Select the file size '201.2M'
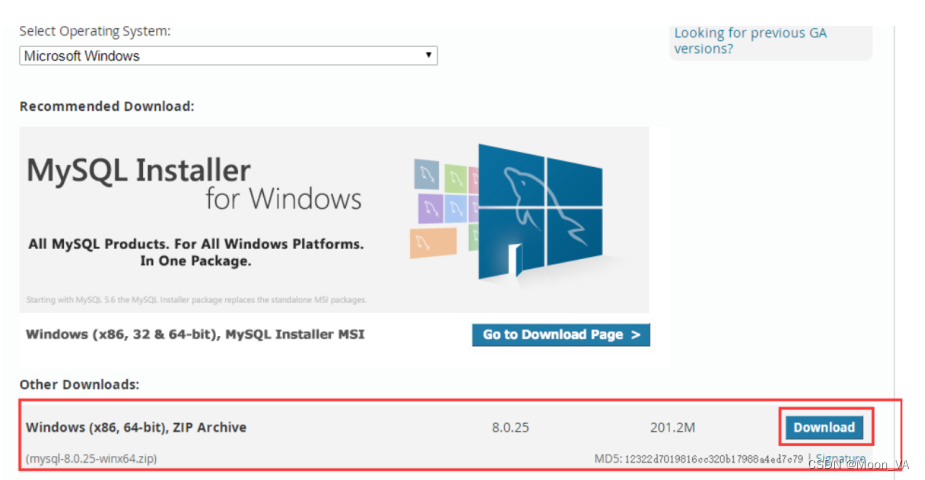 click(x=673, y=428)
